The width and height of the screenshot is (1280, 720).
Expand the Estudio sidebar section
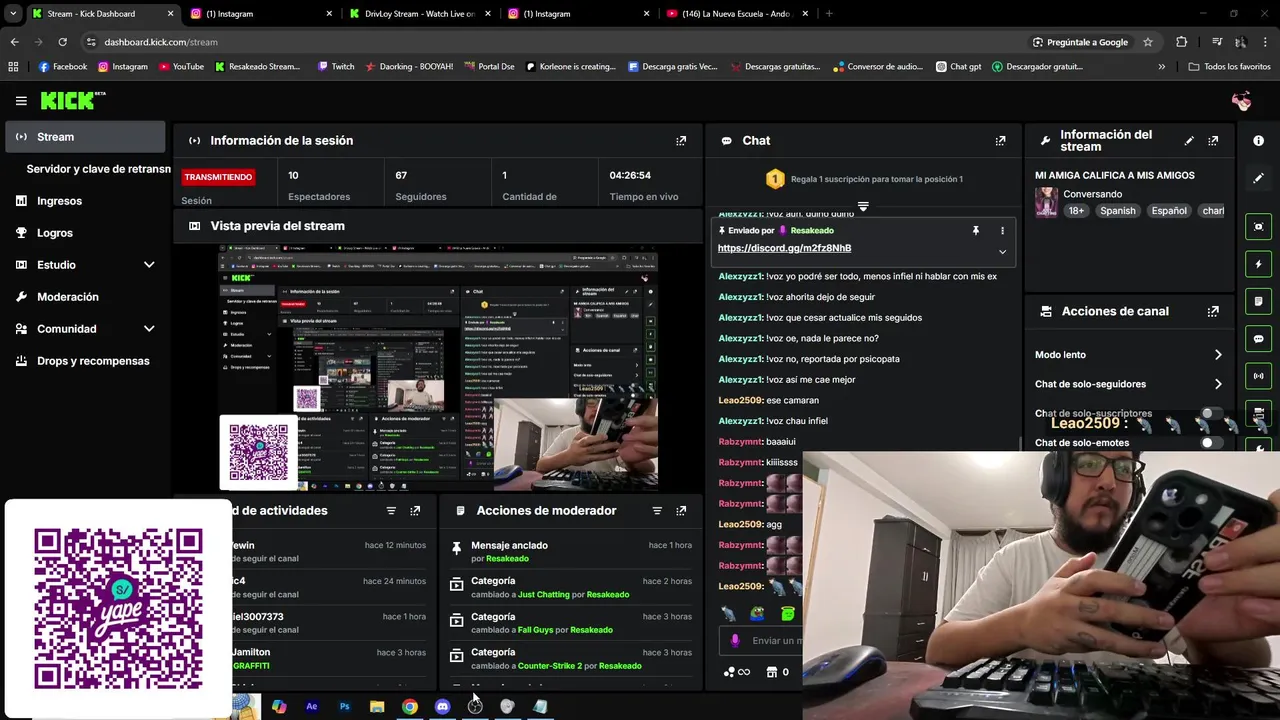click(x=149, y=265)
